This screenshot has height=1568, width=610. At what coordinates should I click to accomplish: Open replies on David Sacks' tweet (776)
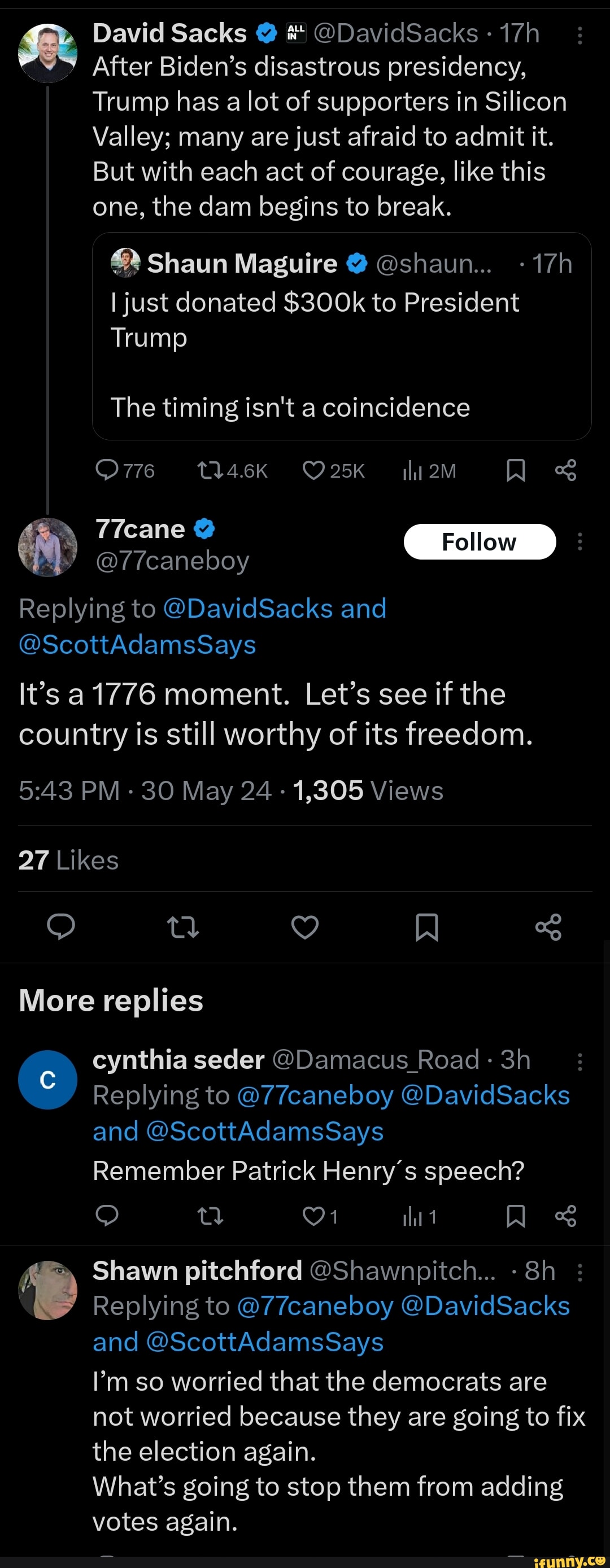(x=108, y=470)
